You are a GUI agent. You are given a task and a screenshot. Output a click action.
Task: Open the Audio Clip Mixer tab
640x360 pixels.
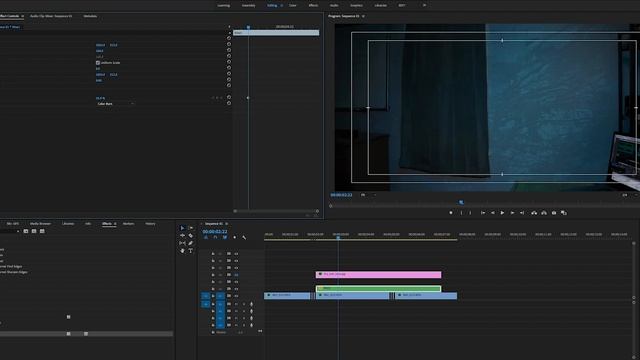(51, 16)
